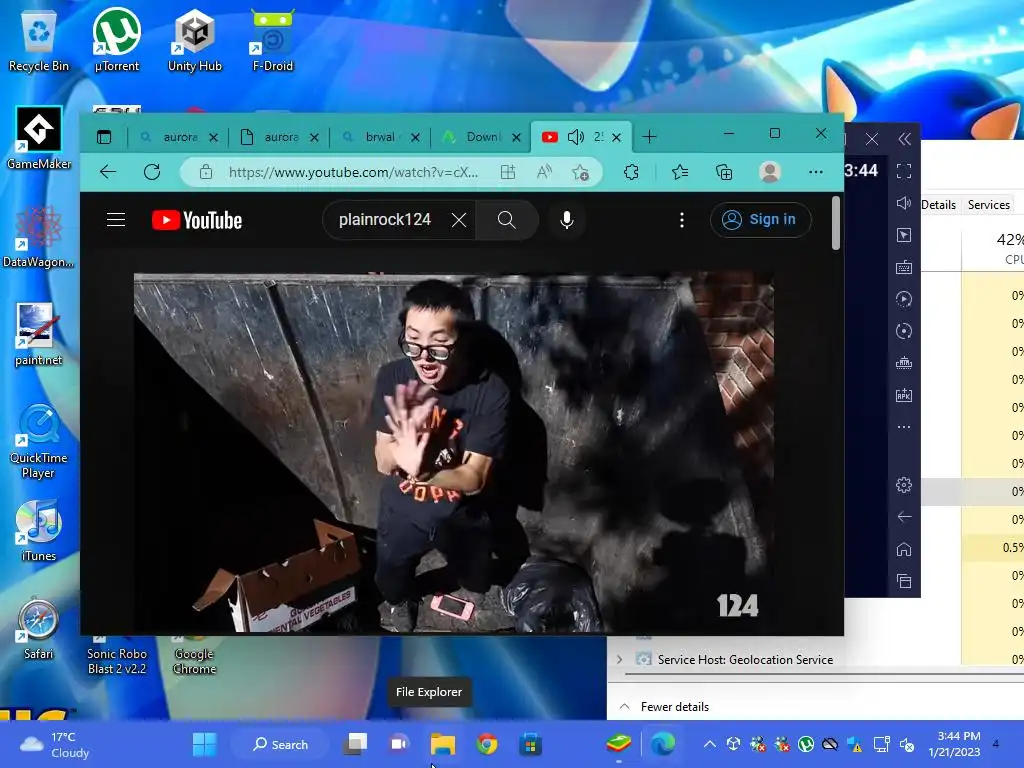The width and height of the screenshot is (1024, 768).
Task: Mute the YouTube tab speaker icon
Action: (x=575, y=136)
